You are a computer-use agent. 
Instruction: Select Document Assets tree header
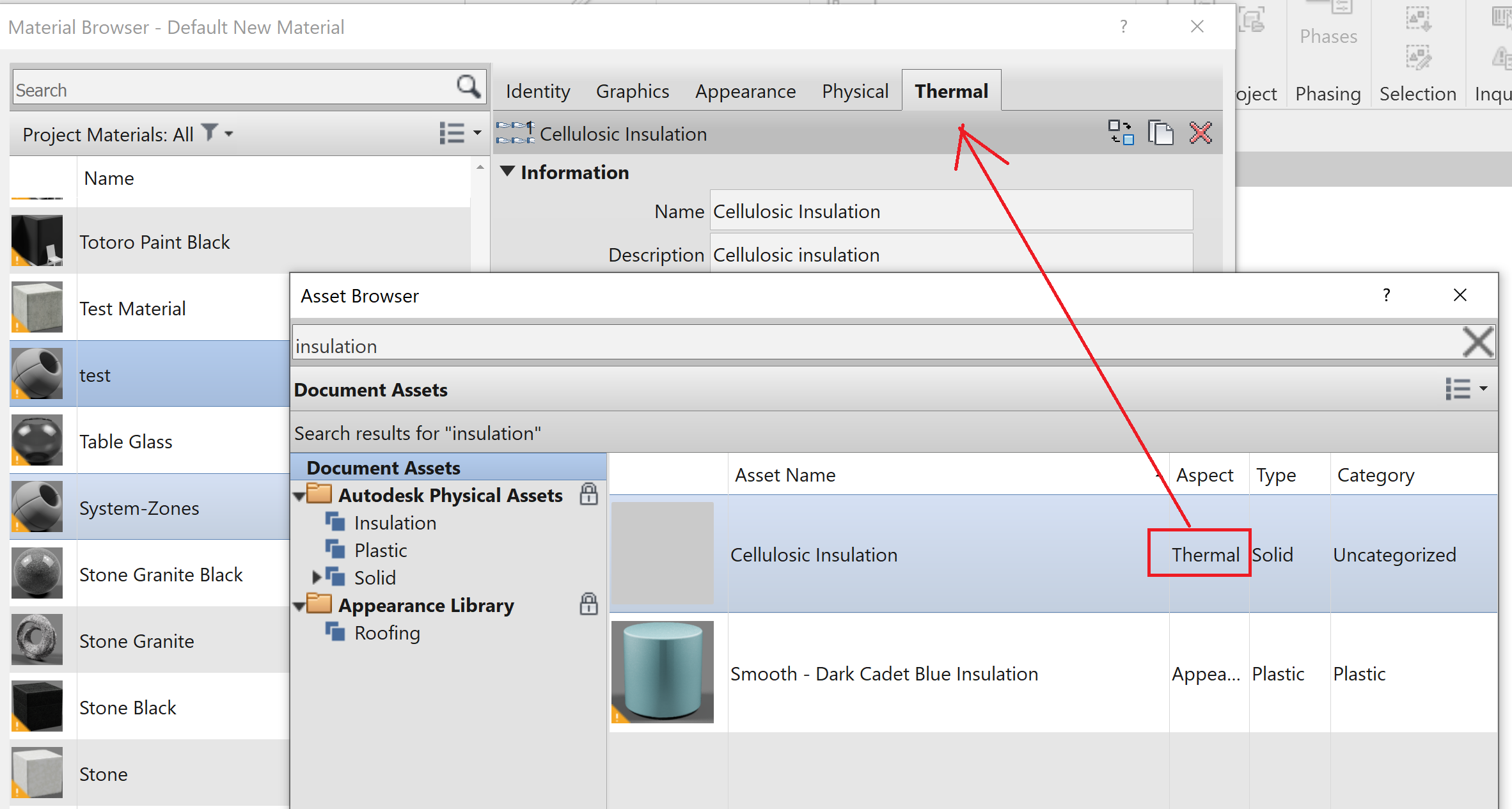coord(448,467)
